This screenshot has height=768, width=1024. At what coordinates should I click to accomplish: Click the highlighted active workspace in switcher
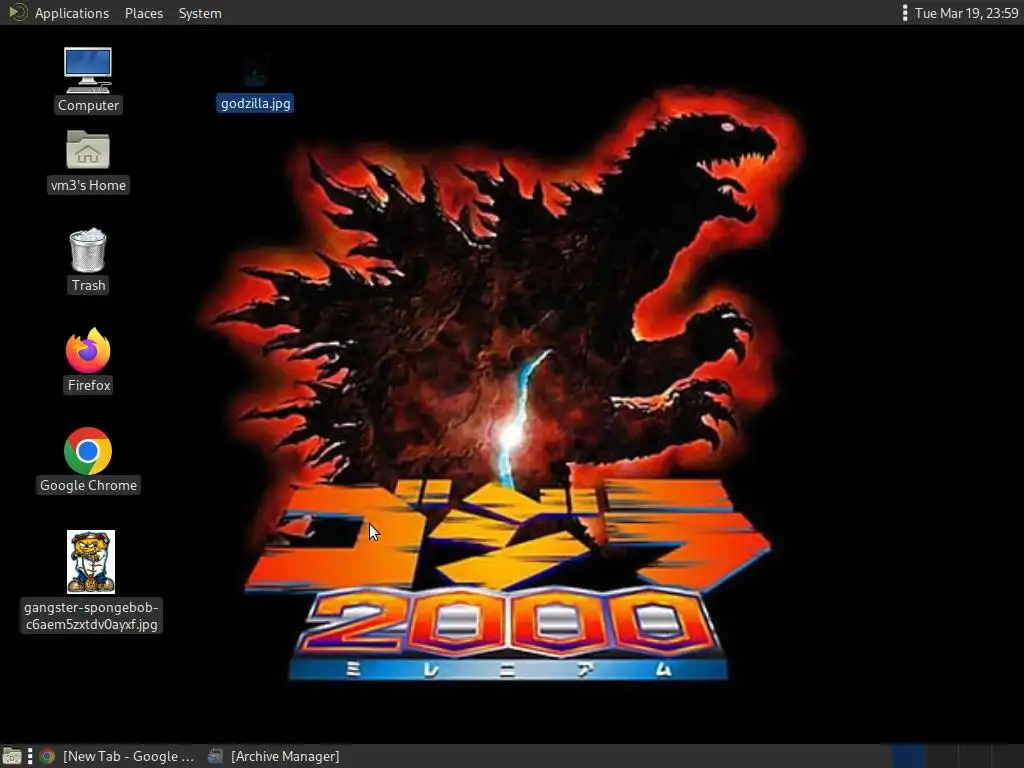[x=908, y=756]
